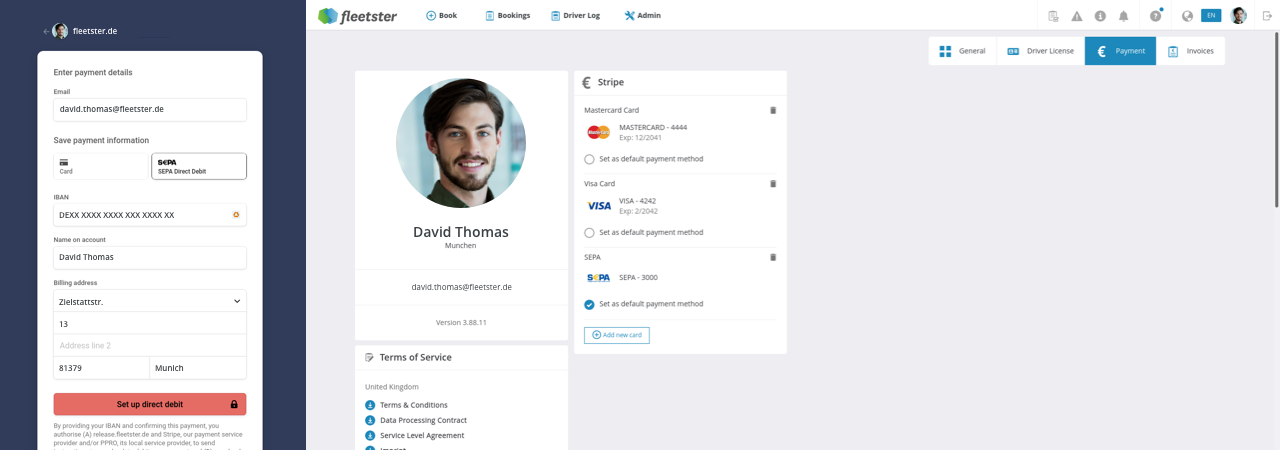This screenshot has height=450, width=1280.
Task: Click the Set up direct debit button
Action: (150, 404)
